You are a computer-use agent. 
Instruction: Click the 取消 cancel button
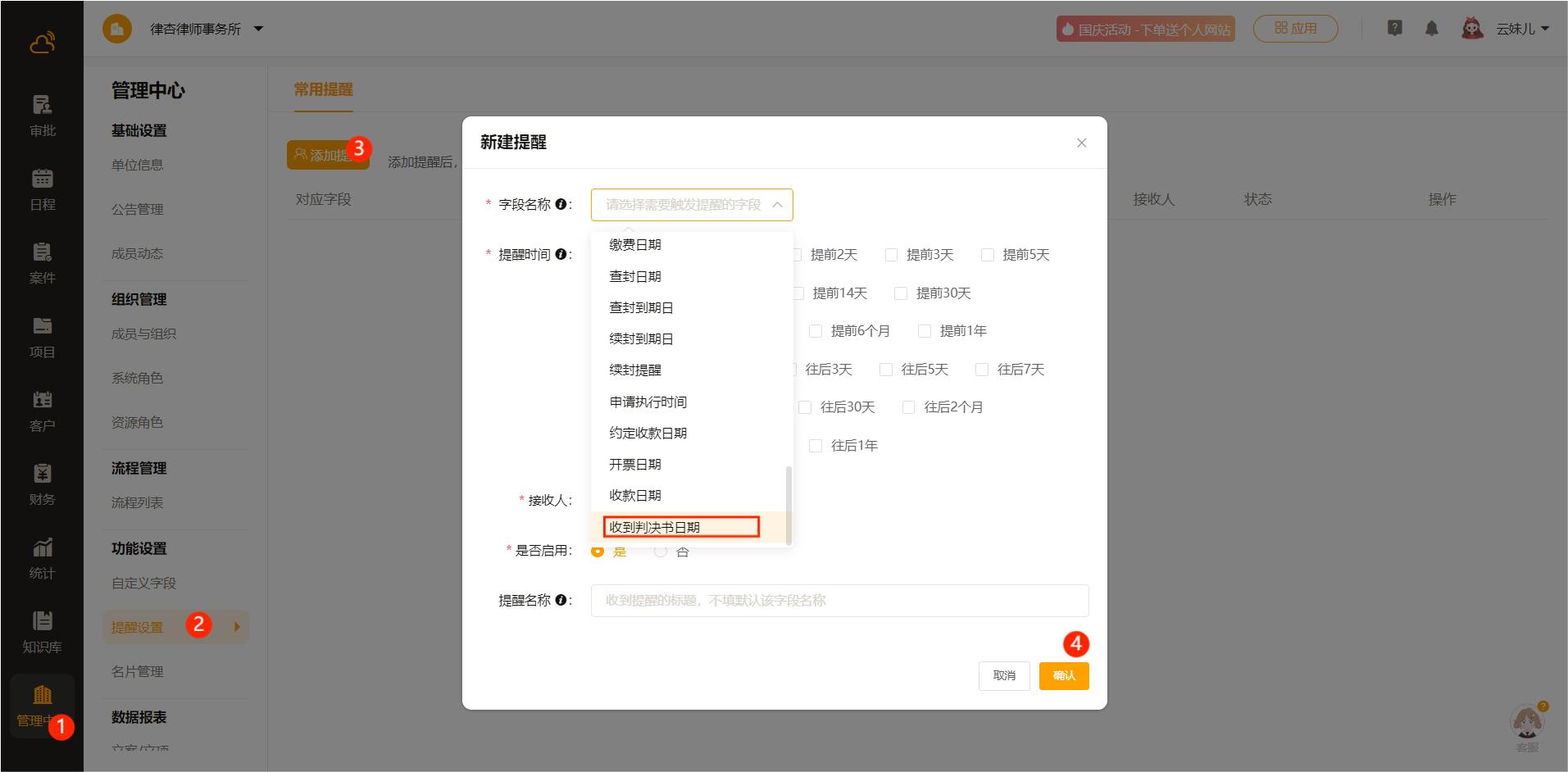(x=1003, y=676)
